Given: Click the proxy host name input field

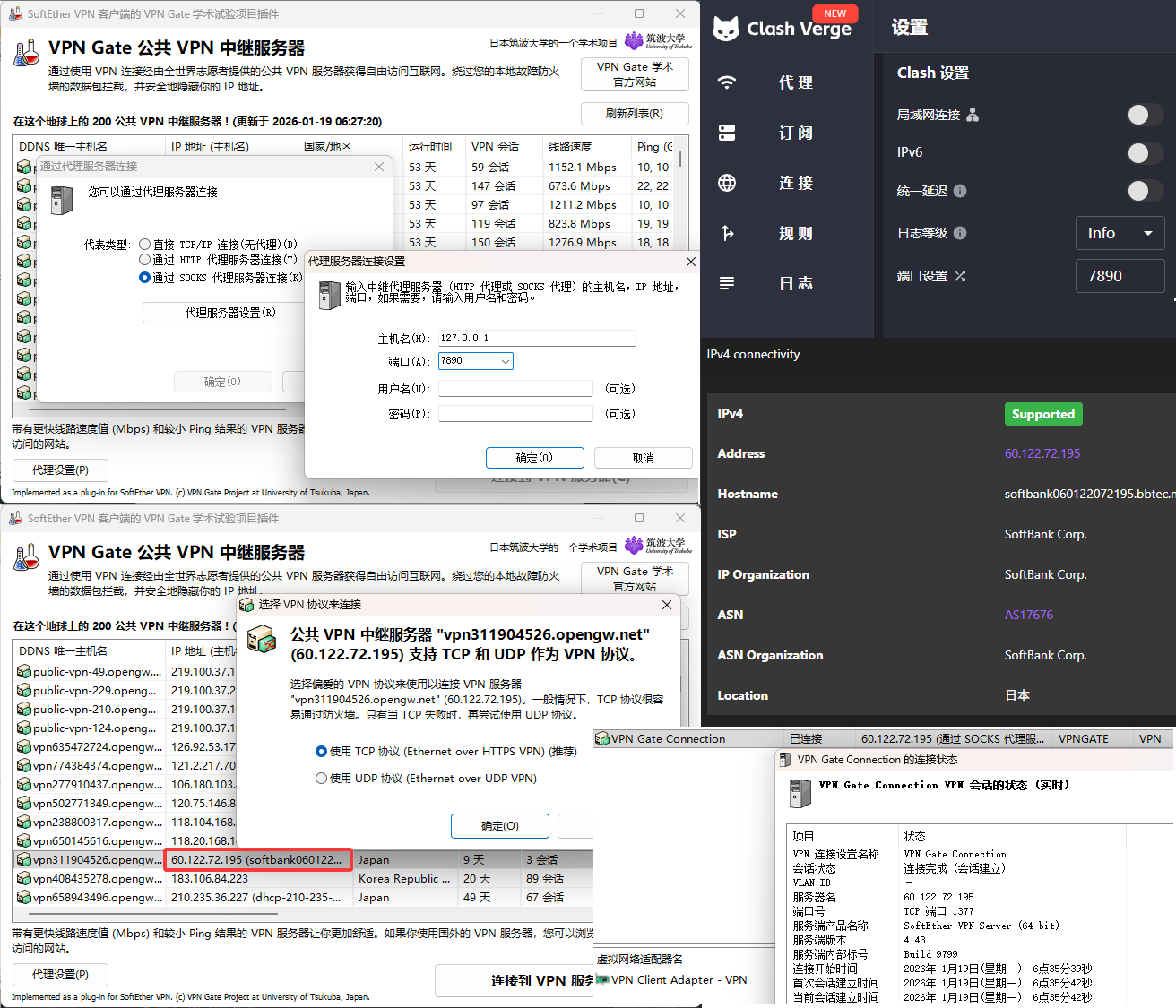Looking at the screenshot, I should coord(536,338).
